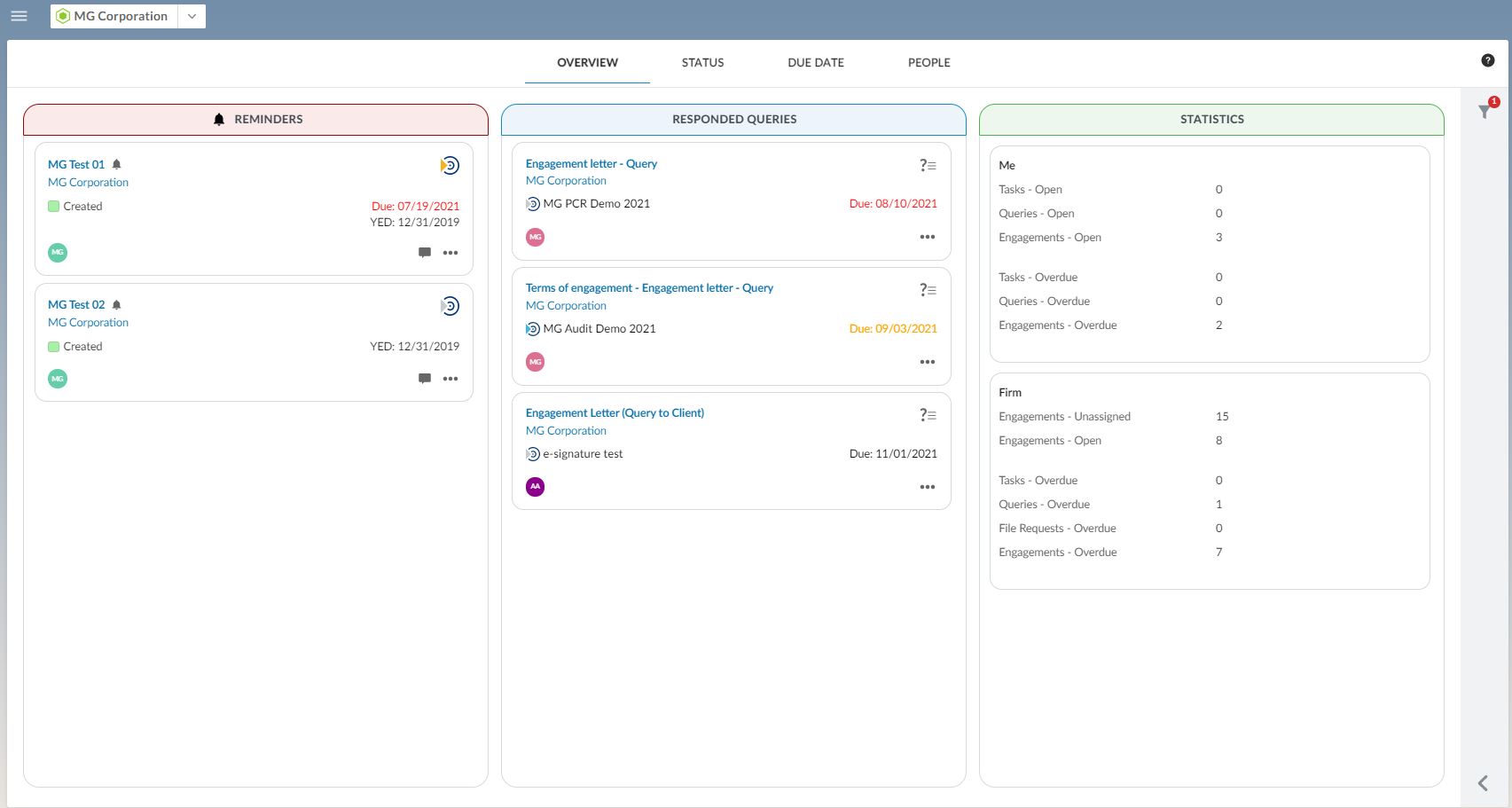
Task: Open the MG Test 02 engagement link
Action: (76, 305)
